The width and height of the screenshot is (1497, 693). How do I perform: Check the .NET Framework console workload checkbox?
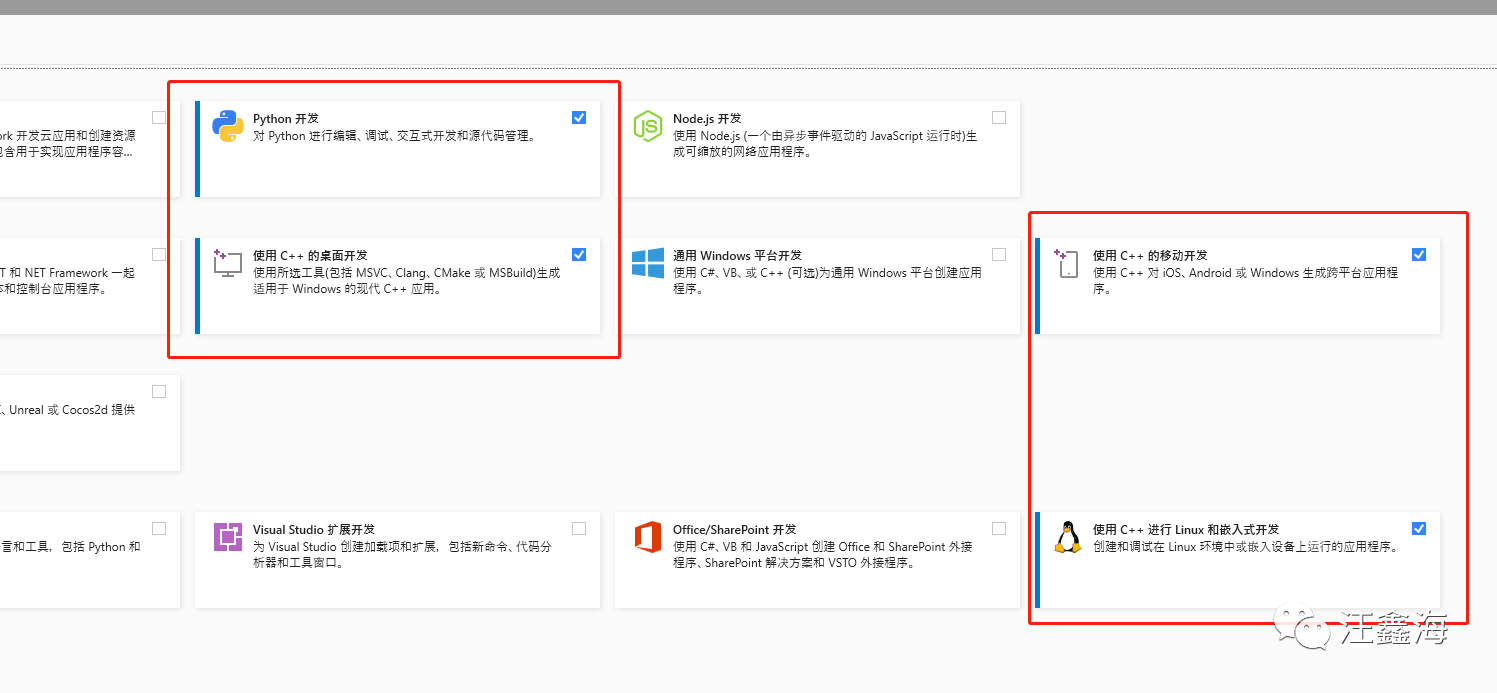[159, 254]
